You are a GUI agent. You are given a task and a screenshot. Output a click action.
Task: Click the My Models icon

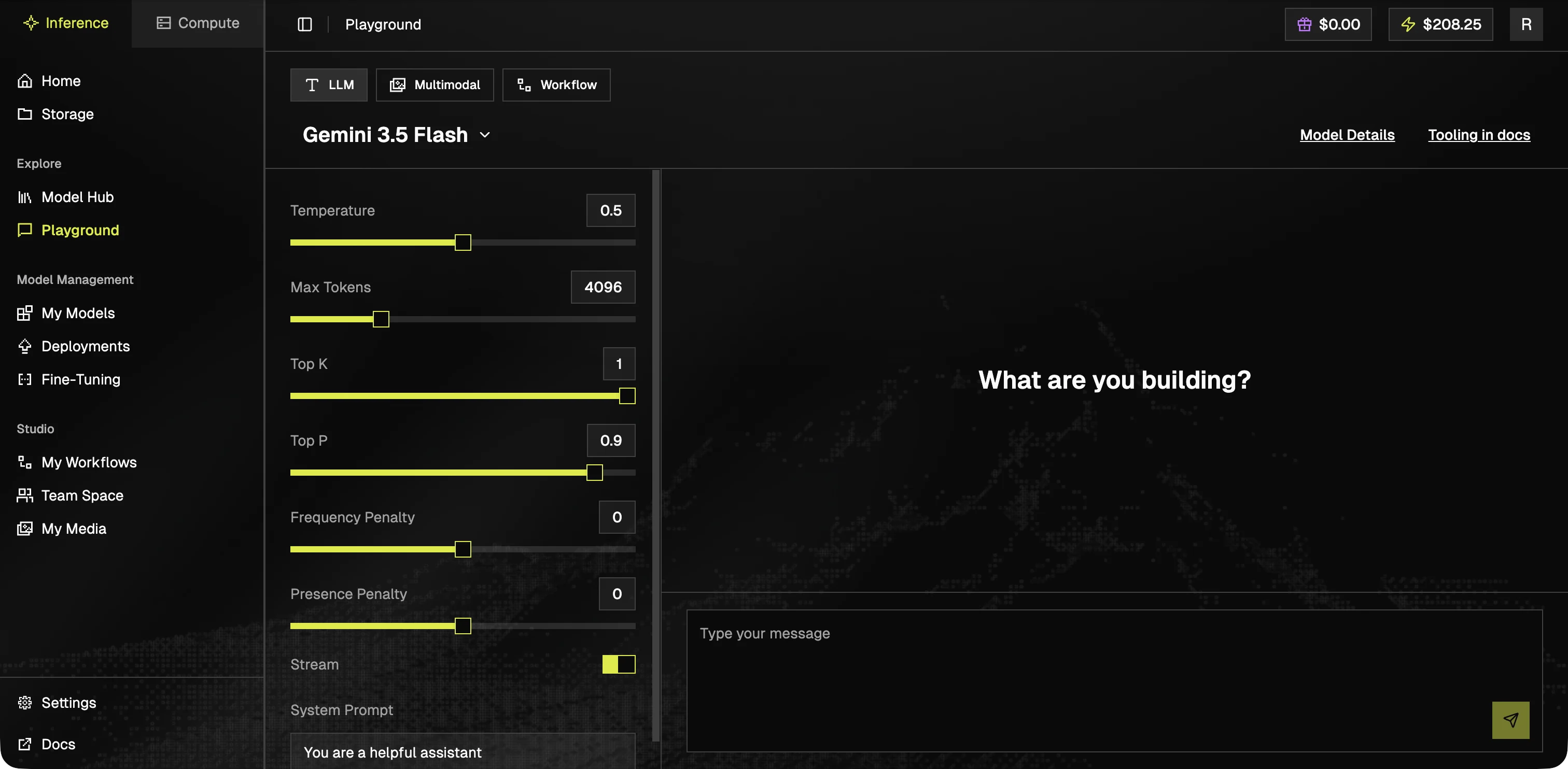[x=24, y=312]
